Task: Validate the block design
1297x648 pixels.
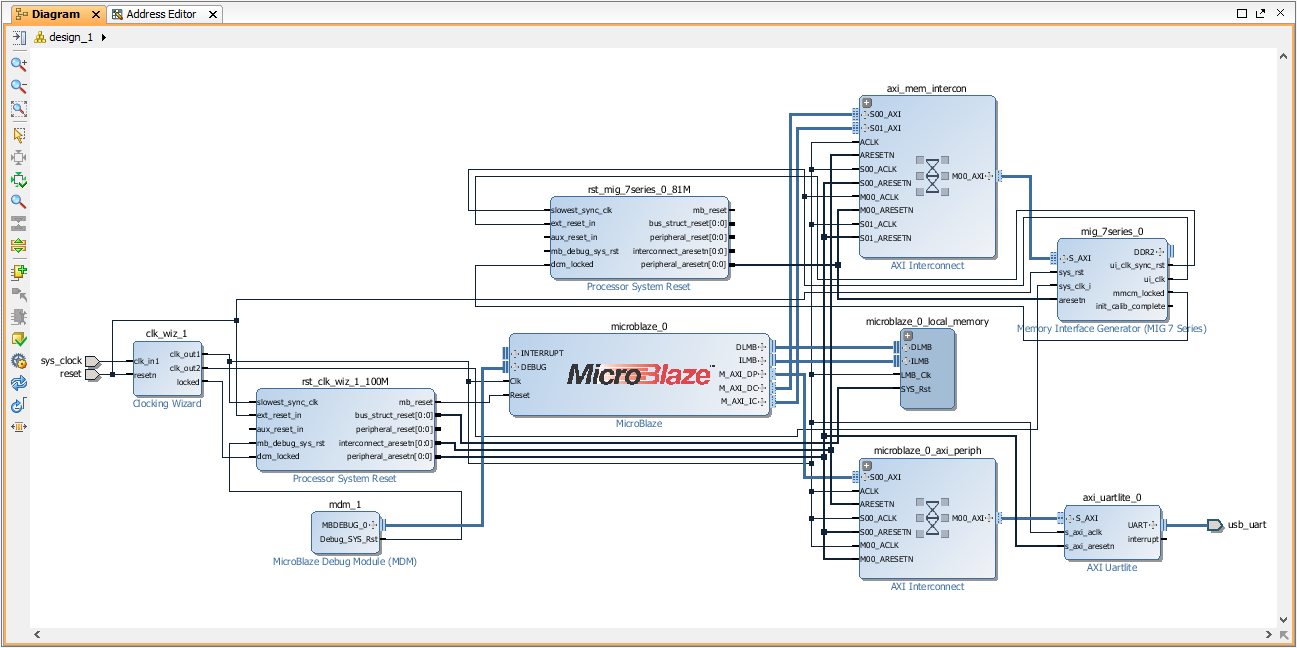Action: pos(18,339)
